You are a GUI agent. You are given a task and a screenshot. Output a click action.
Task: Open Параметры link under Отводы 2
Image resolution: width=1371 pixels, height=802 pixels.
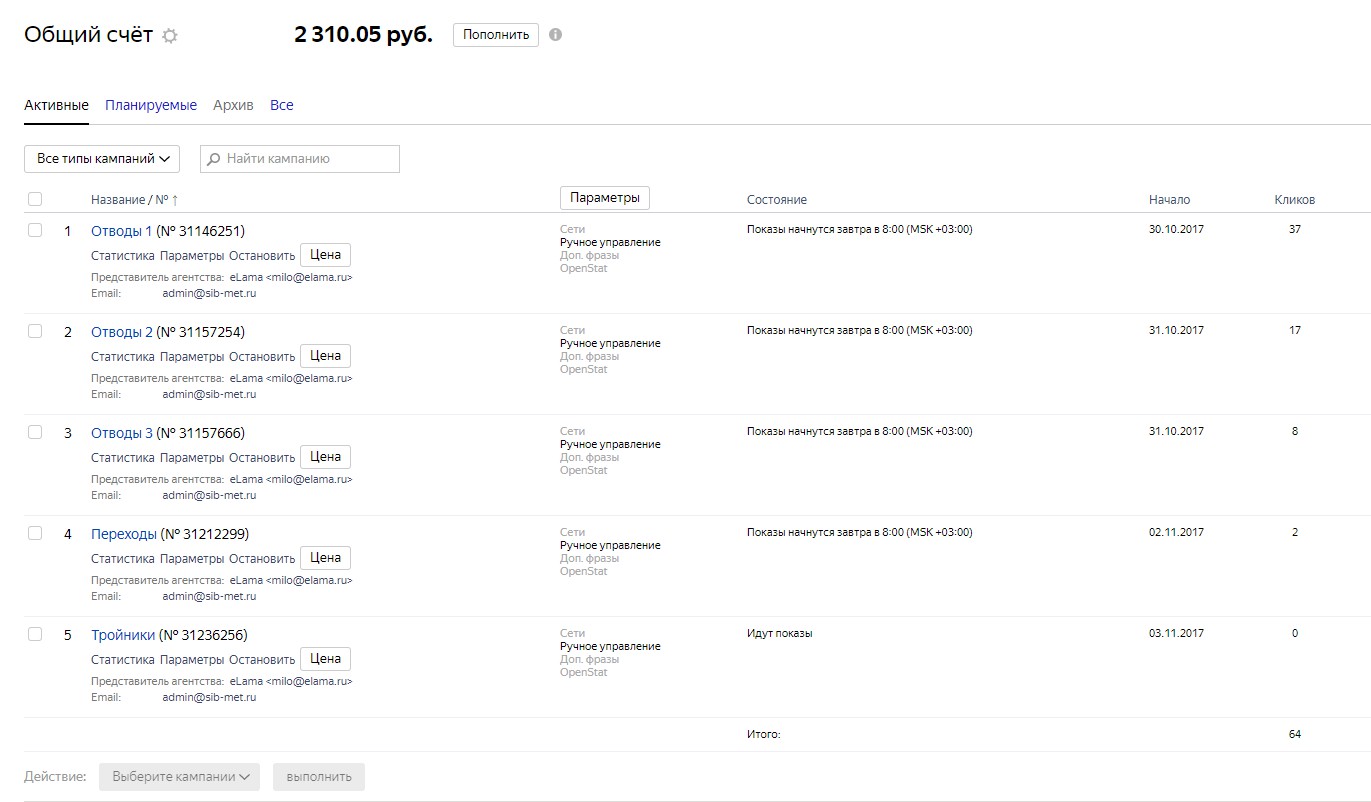(x=192, y=357)
